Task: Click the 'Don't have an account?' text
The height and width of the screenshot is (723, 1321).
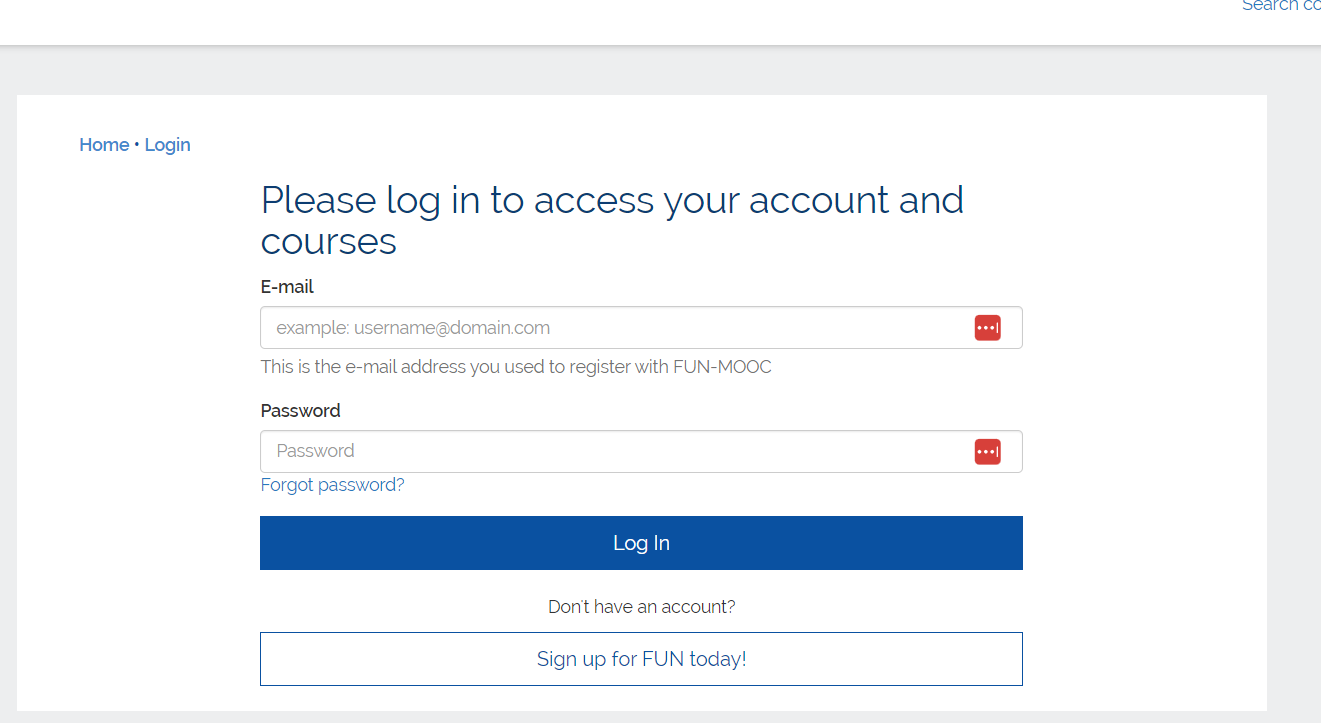Action: [641, 607]
